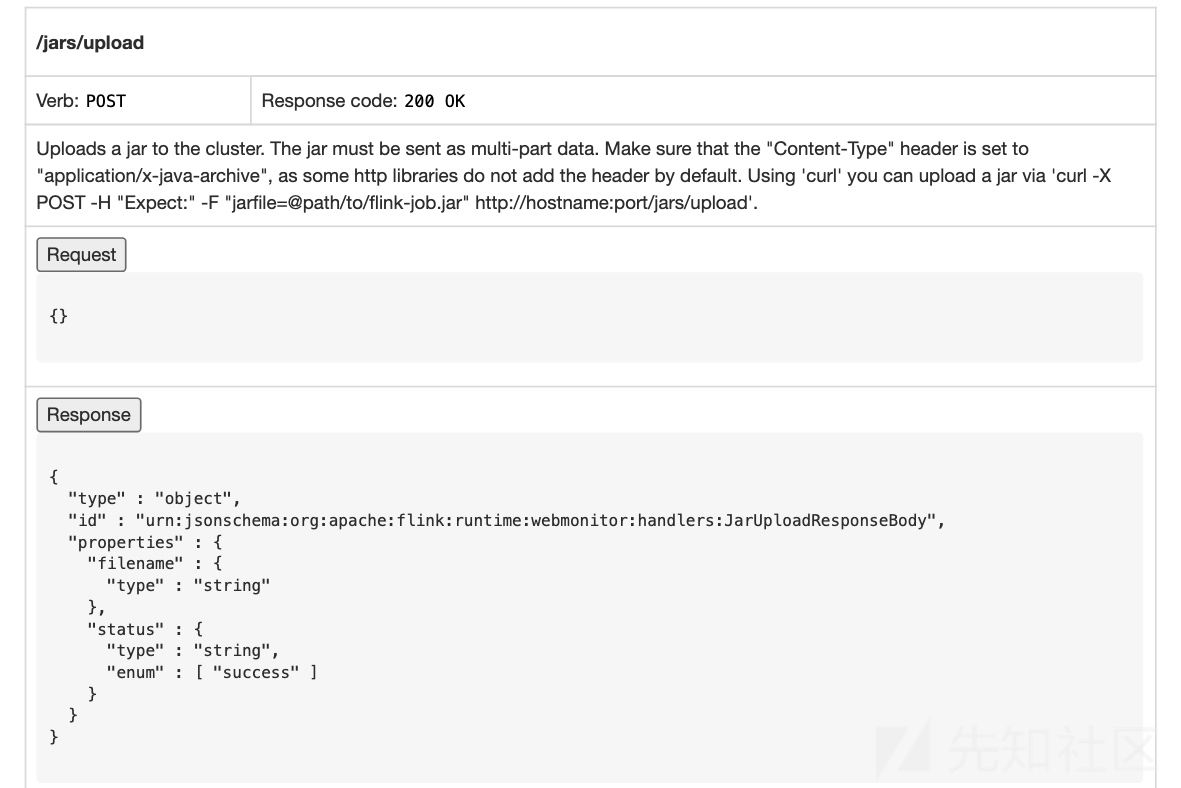This screenshot has height=788, width=1181.
Task: Click the "type" : "object" line
Action: pyautogui.click(x=154, y=499)
